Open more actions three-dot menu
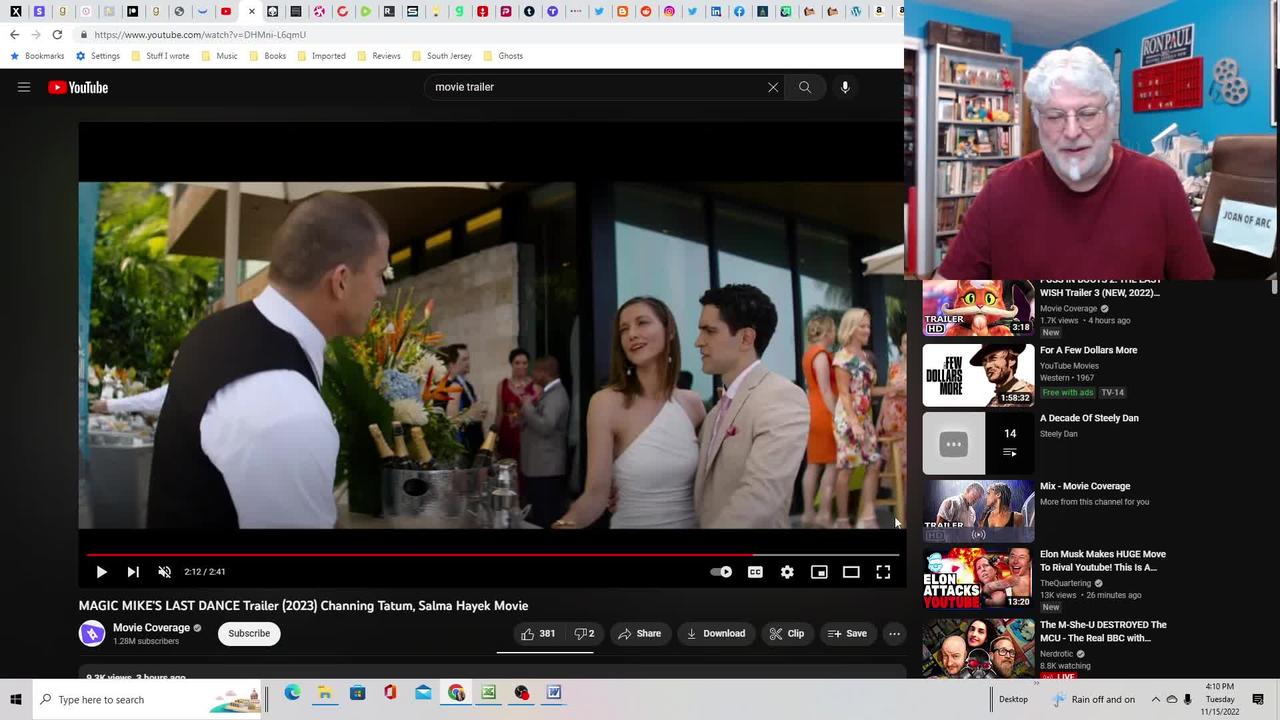Screen dimensions: 1280x720 point(895,633)
